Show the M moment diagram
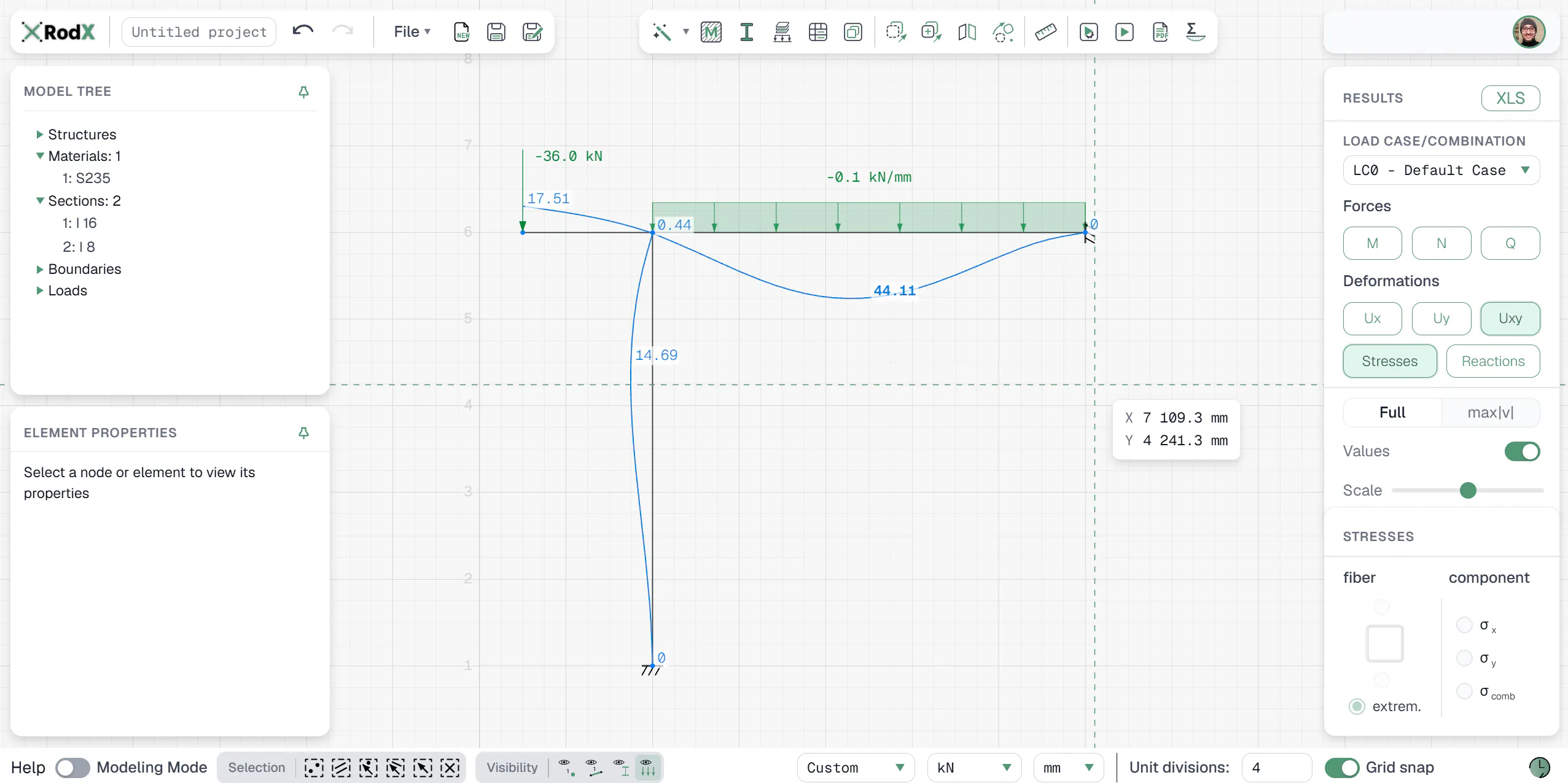 tap(1372, 243)
